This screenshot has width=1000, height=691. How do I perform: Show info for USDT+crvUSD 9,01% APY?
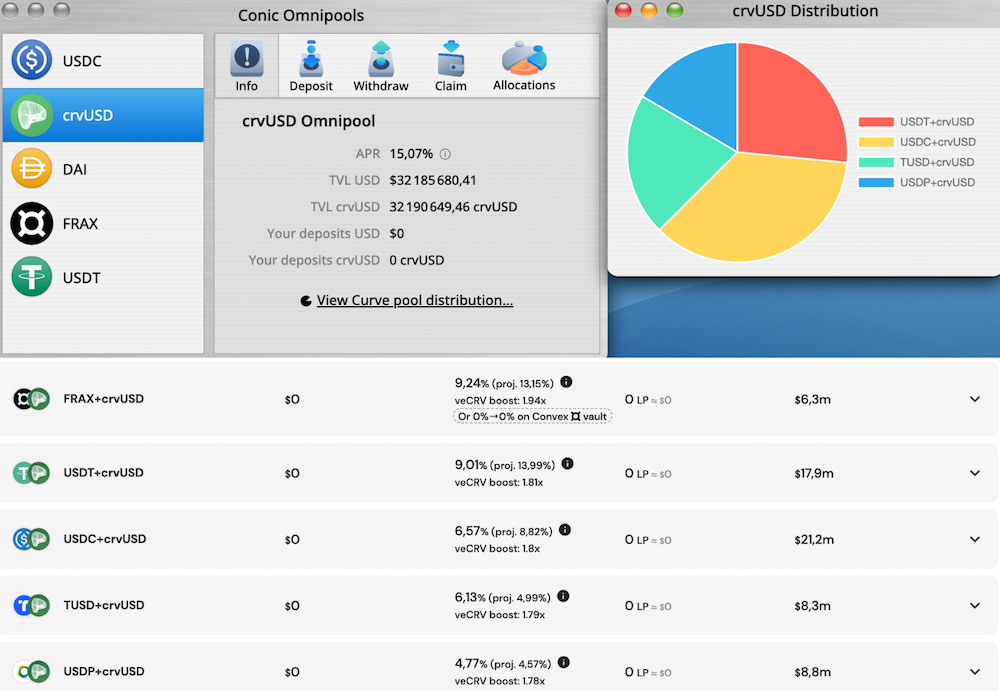point(568,464)
